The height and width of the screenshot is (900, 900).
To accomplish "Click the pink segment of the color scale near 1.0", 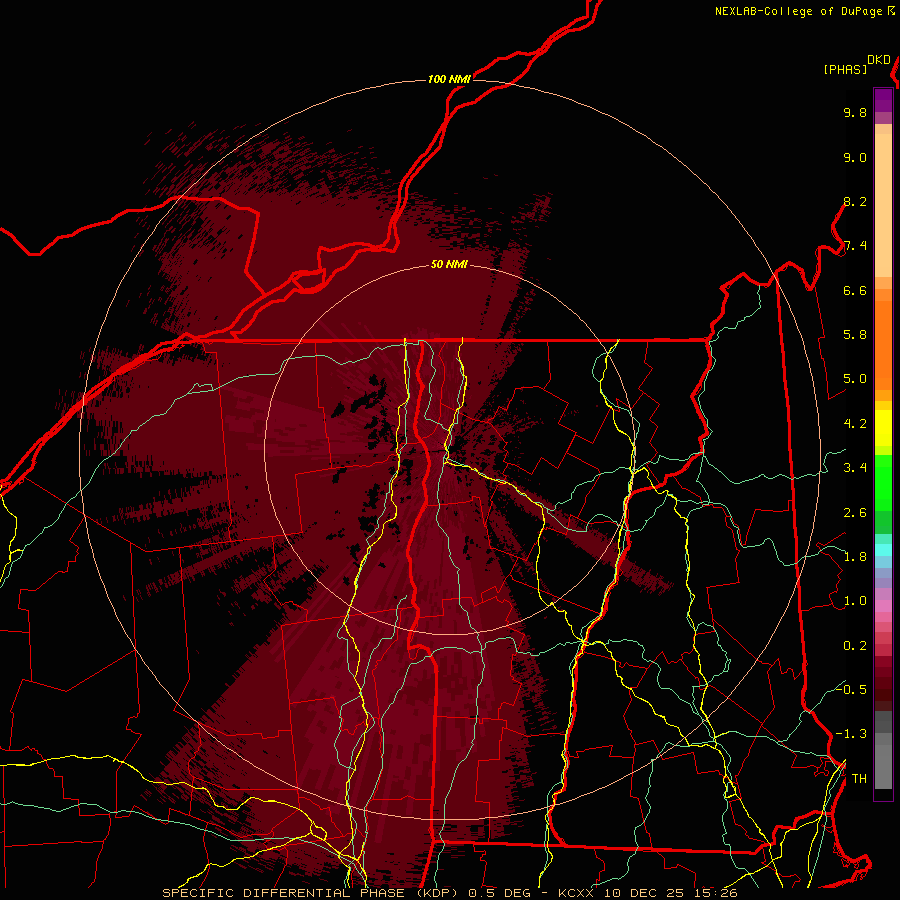I will 883,605.
